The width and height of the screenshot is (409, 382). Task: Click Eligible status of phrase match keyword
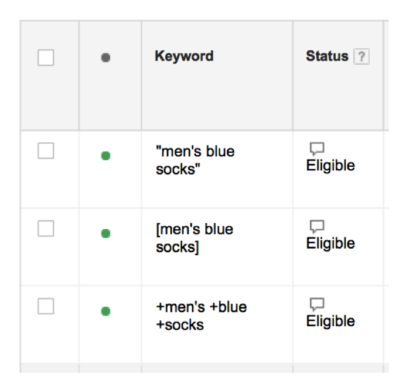[331, 166]
